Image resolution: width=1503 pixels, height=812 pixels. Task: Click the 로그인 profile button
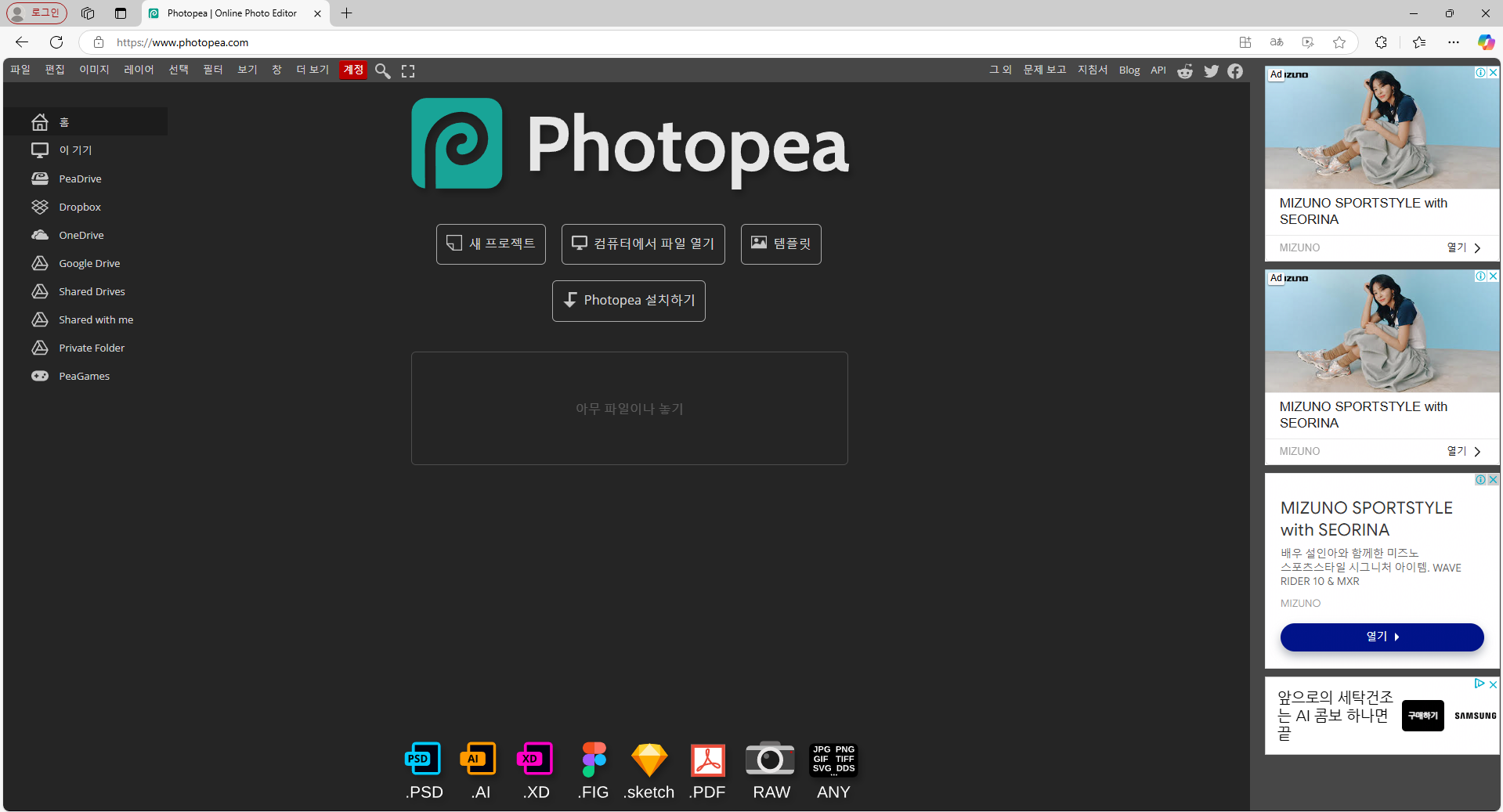37,13
